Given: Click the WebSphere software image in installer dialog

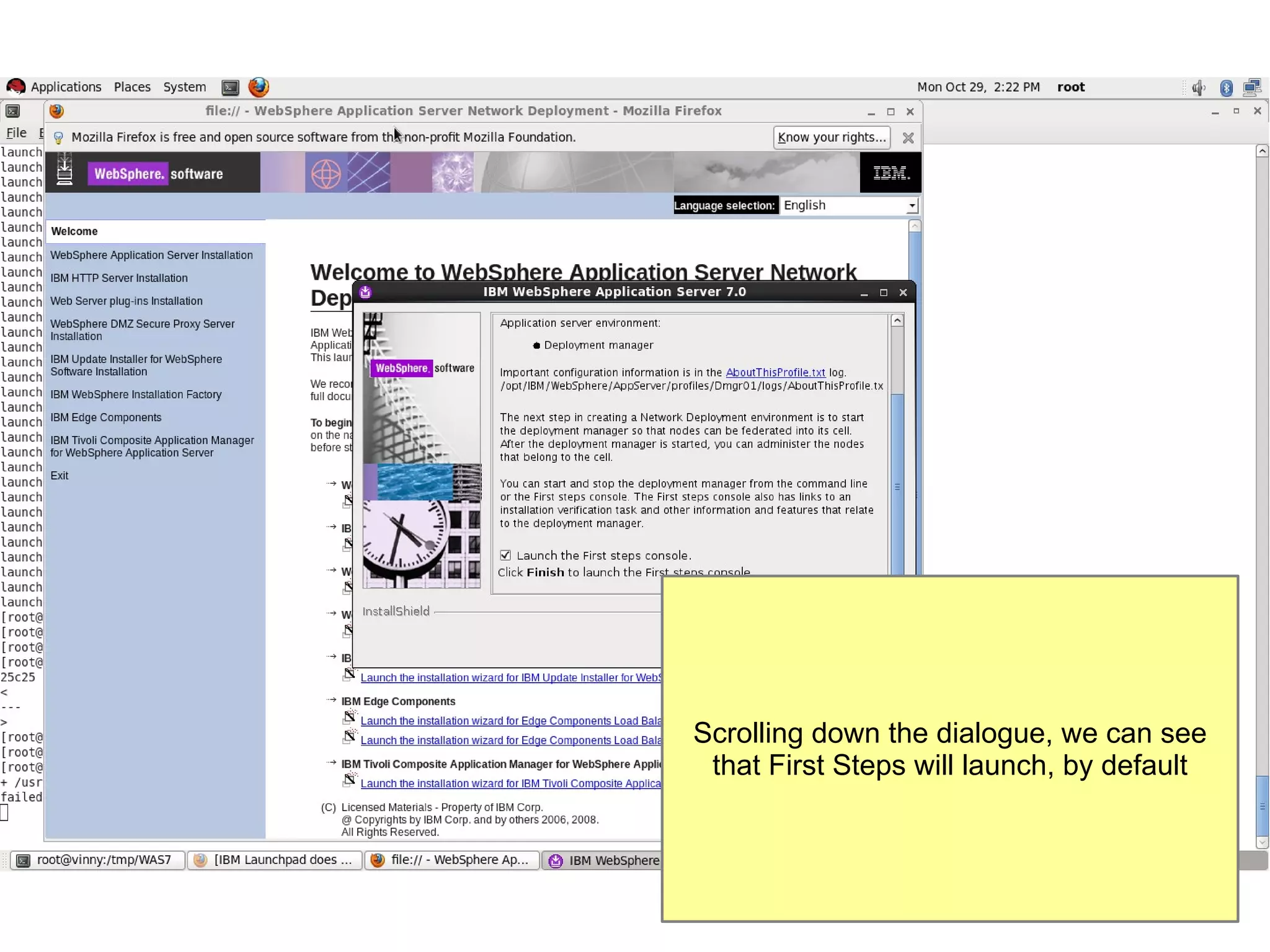Looking at the screenshot, I should tap(422, 450).
